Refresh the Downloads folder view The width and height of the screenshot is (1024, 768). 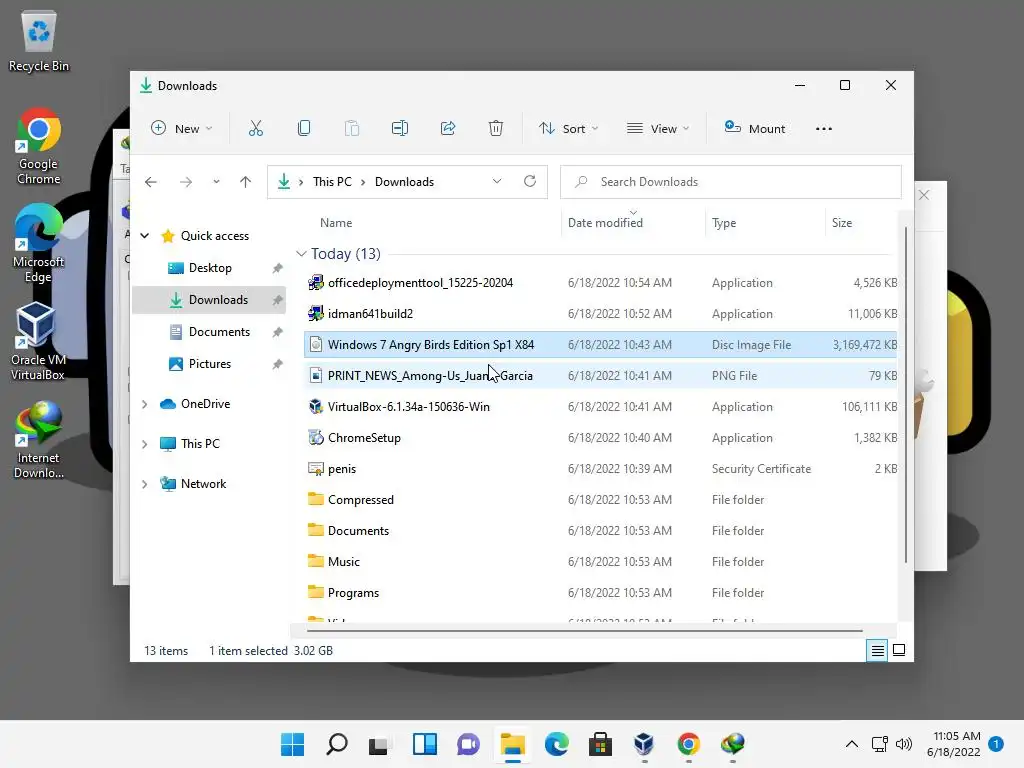tap(530, 182)
